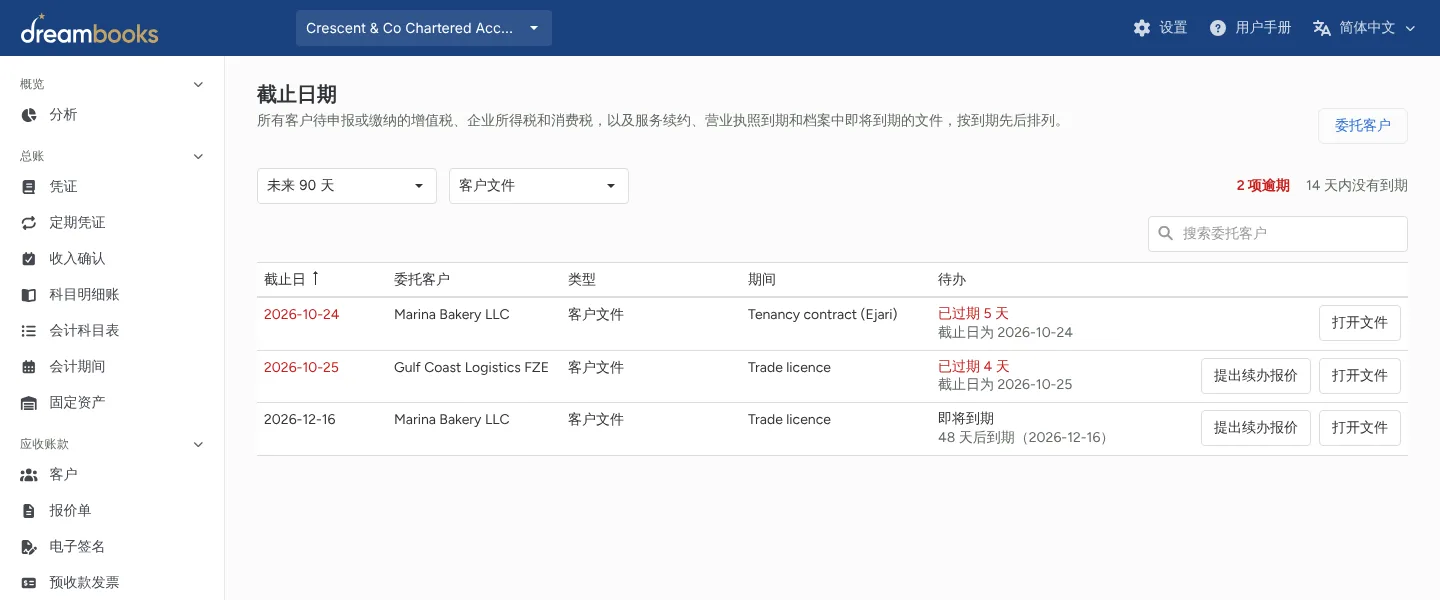Click the 电子签名 signature icon
The width and height of the screenshot is (1440, 600).
(29, 547)
